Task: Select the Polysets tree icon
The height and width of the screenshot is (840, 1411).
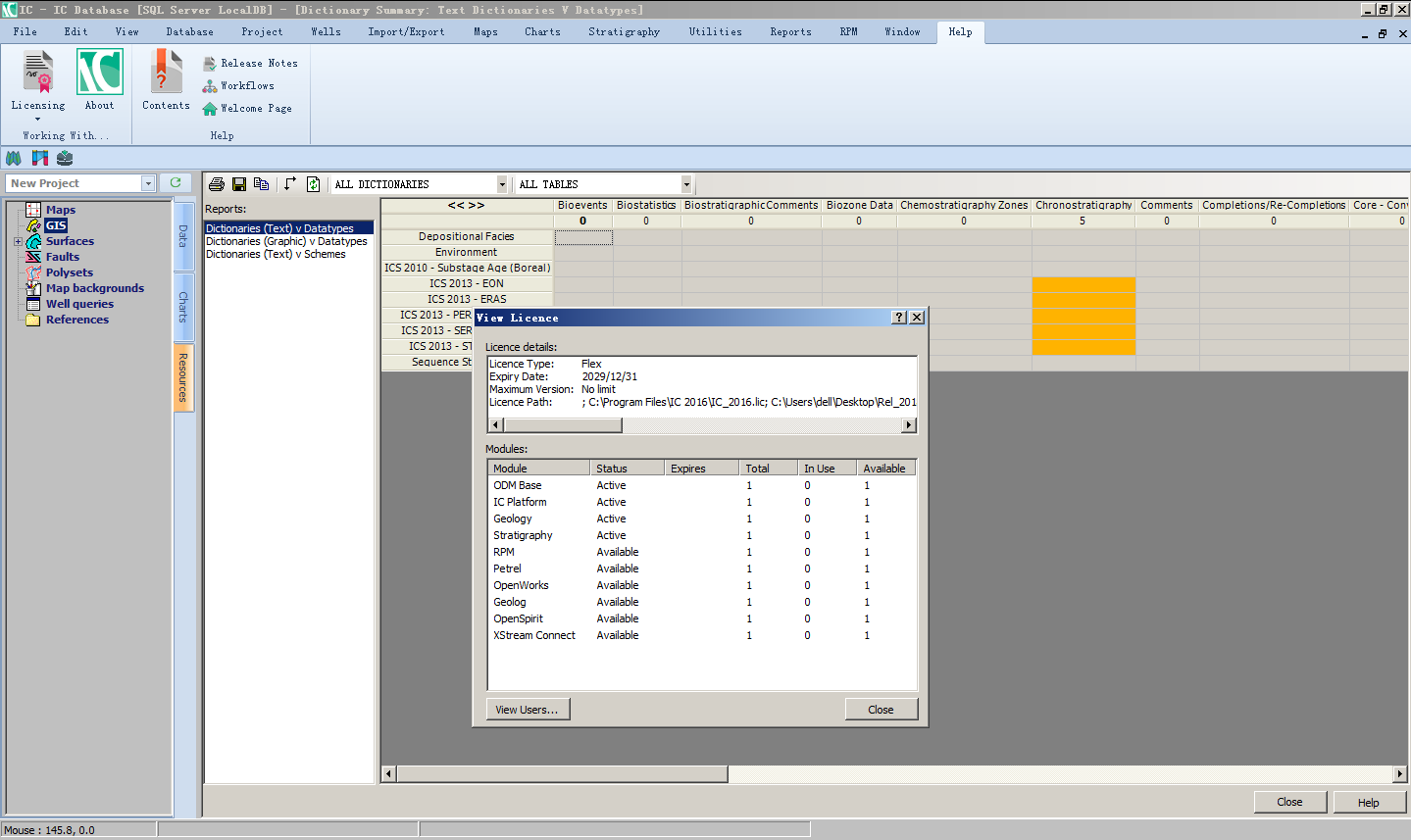Action: tap(33, 272)
